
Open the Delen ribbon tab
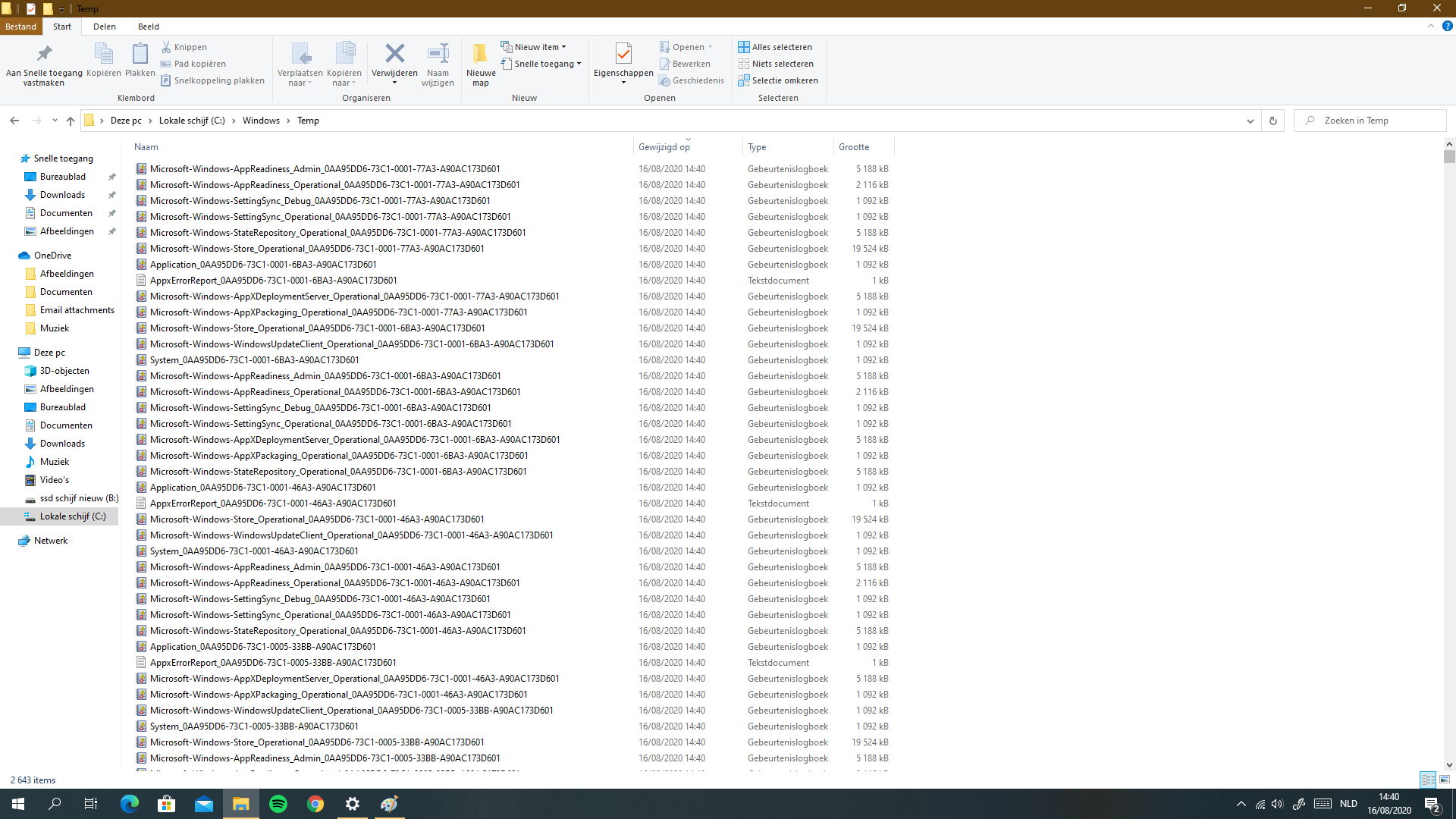(x=105, y=27)
